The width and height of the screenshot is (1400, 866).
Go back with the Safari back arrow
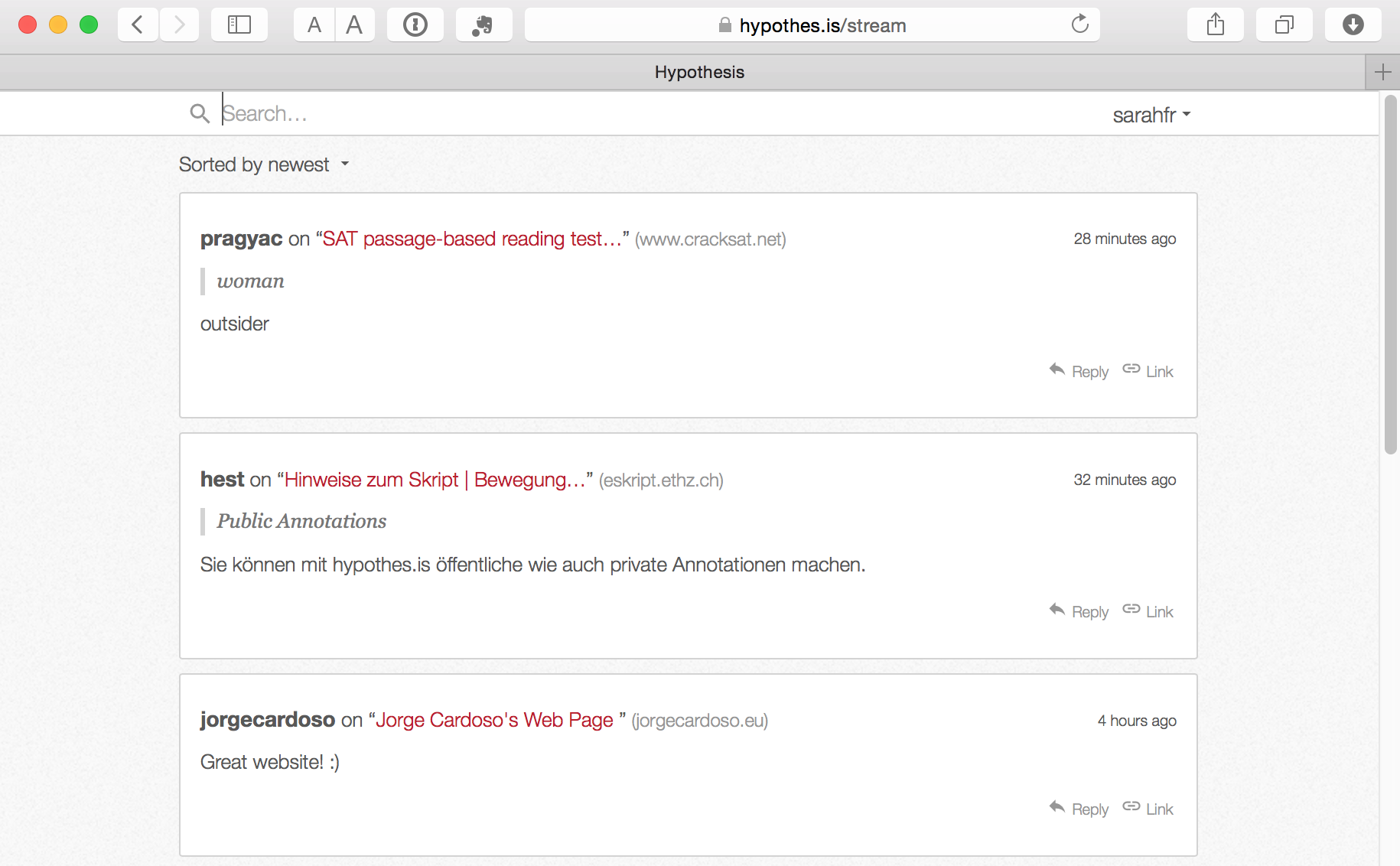[138, 24]
